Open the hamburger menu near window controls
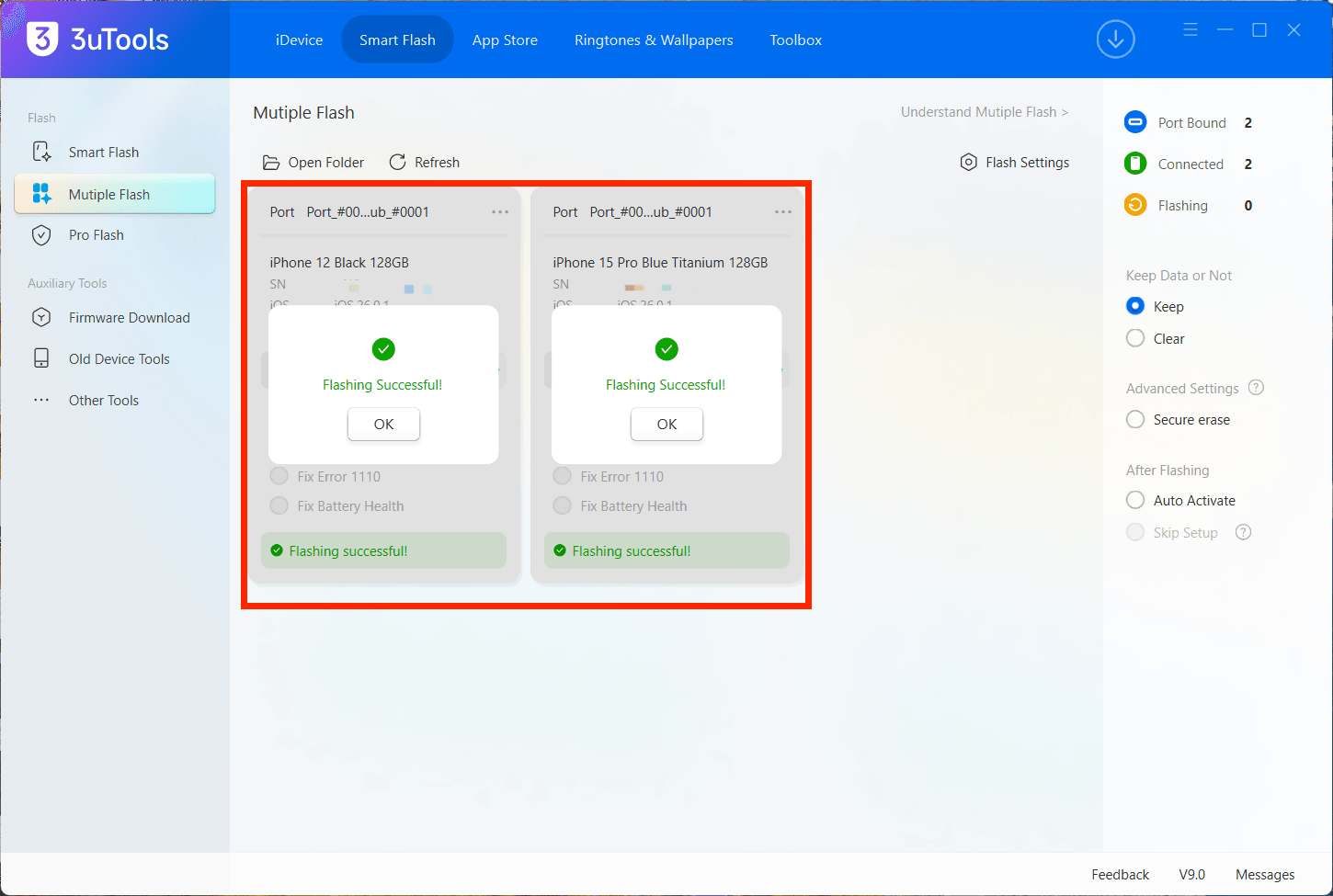The width and height of the screenshot is (1333, 896). tap(1190, 29)
